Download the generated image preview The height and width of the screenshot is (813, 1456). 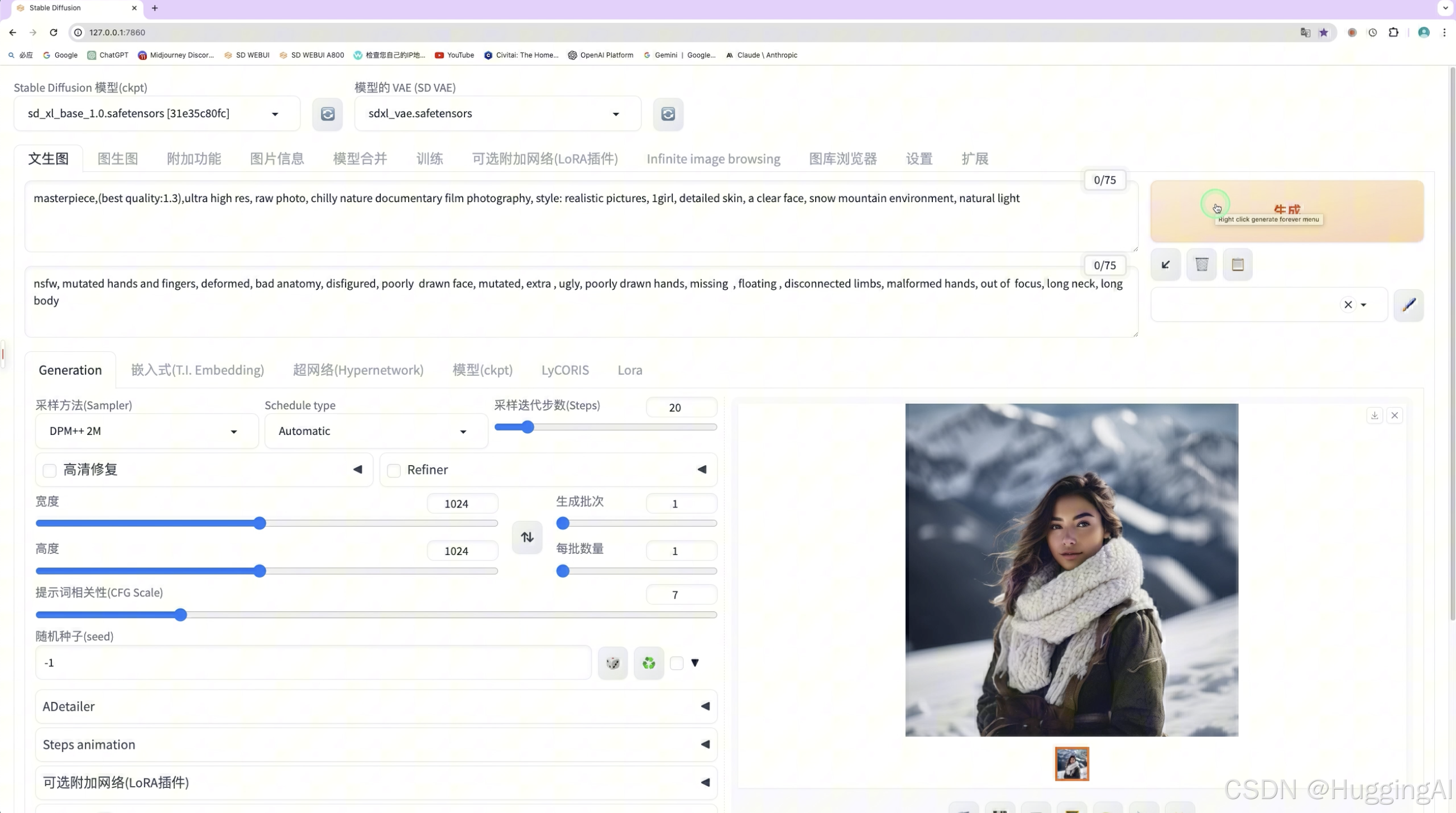click(x=1374, y=415)
